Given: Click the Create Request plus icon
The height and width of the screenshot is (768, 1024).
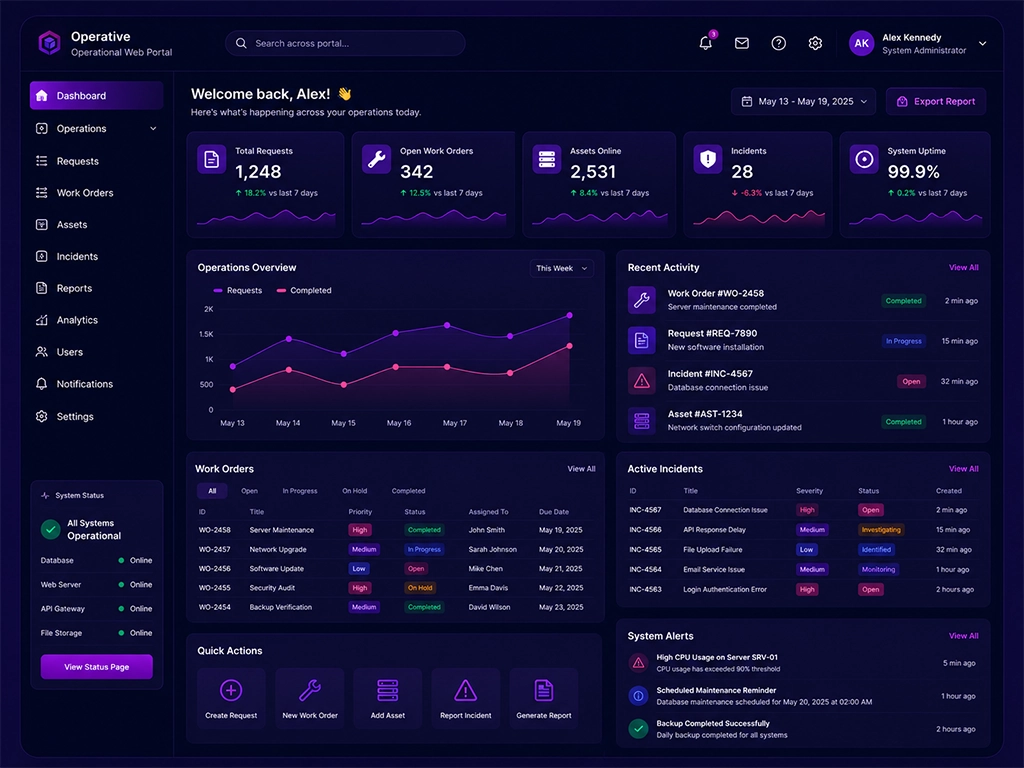Looking at the screenshot, I should (231, 690).
